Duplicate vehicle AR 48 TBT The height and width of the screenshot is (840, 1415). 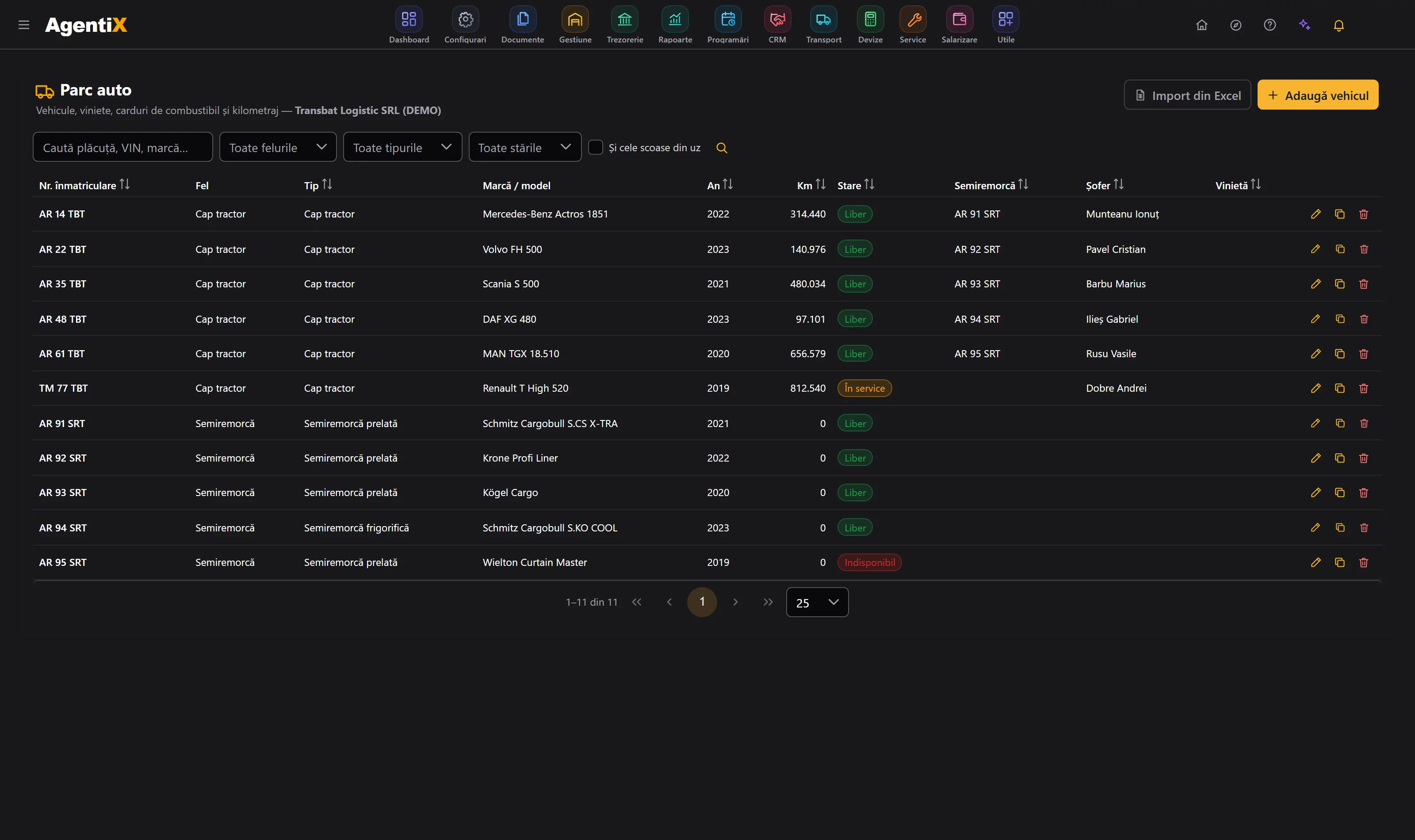tap(1340, 319)
